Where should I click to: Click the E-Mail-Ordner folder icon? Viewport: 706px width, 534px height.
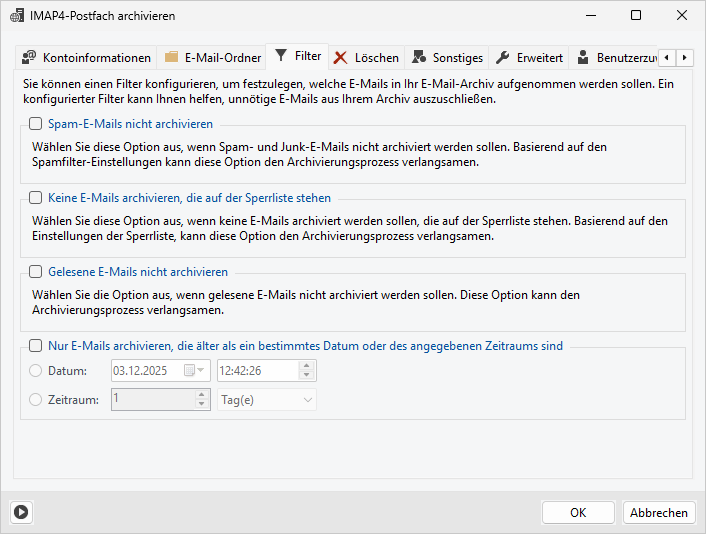(172, 57)
